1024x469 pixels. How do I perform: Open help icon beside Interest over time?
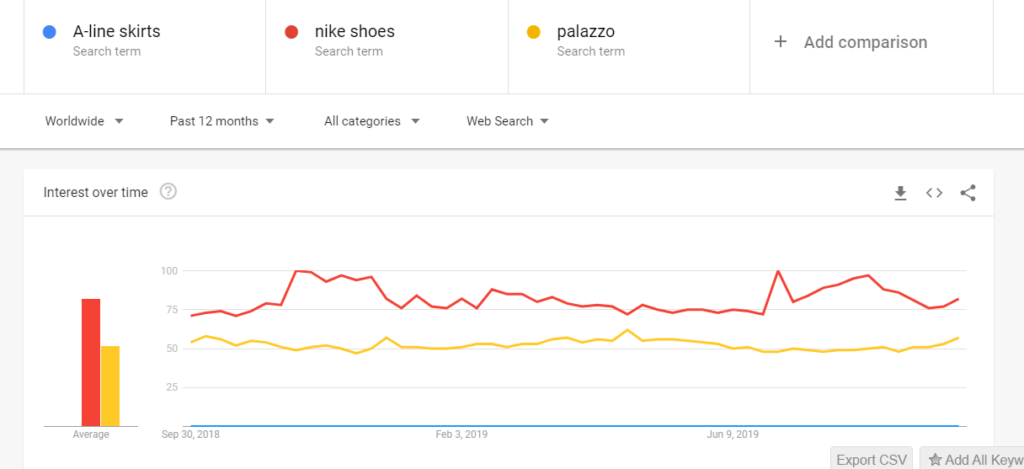[x=168, y=192]
